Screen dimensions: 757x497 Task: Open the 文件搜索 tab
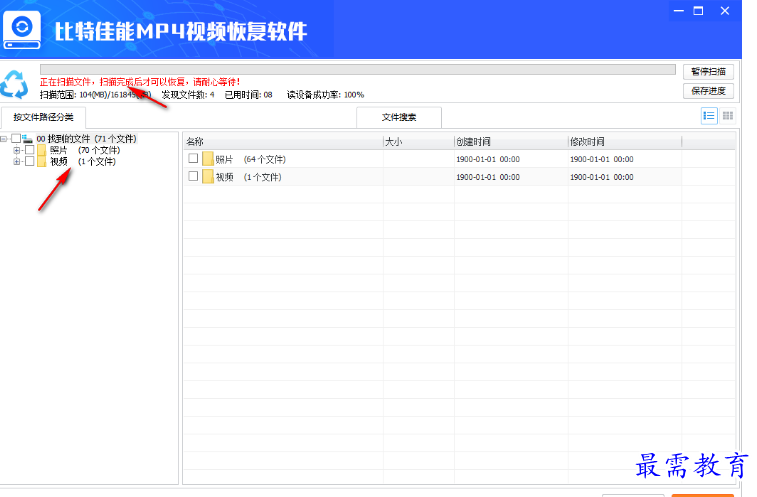[x=399, y=117]
